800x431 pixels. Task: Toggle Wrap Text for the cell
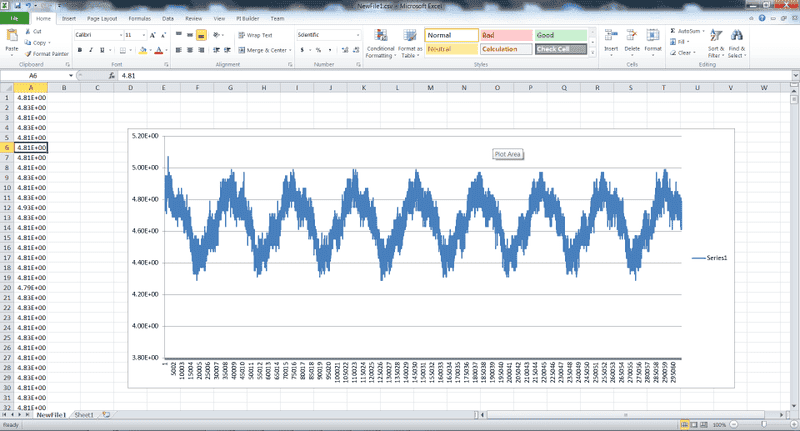pyautogui.click(x=253, y=35)
